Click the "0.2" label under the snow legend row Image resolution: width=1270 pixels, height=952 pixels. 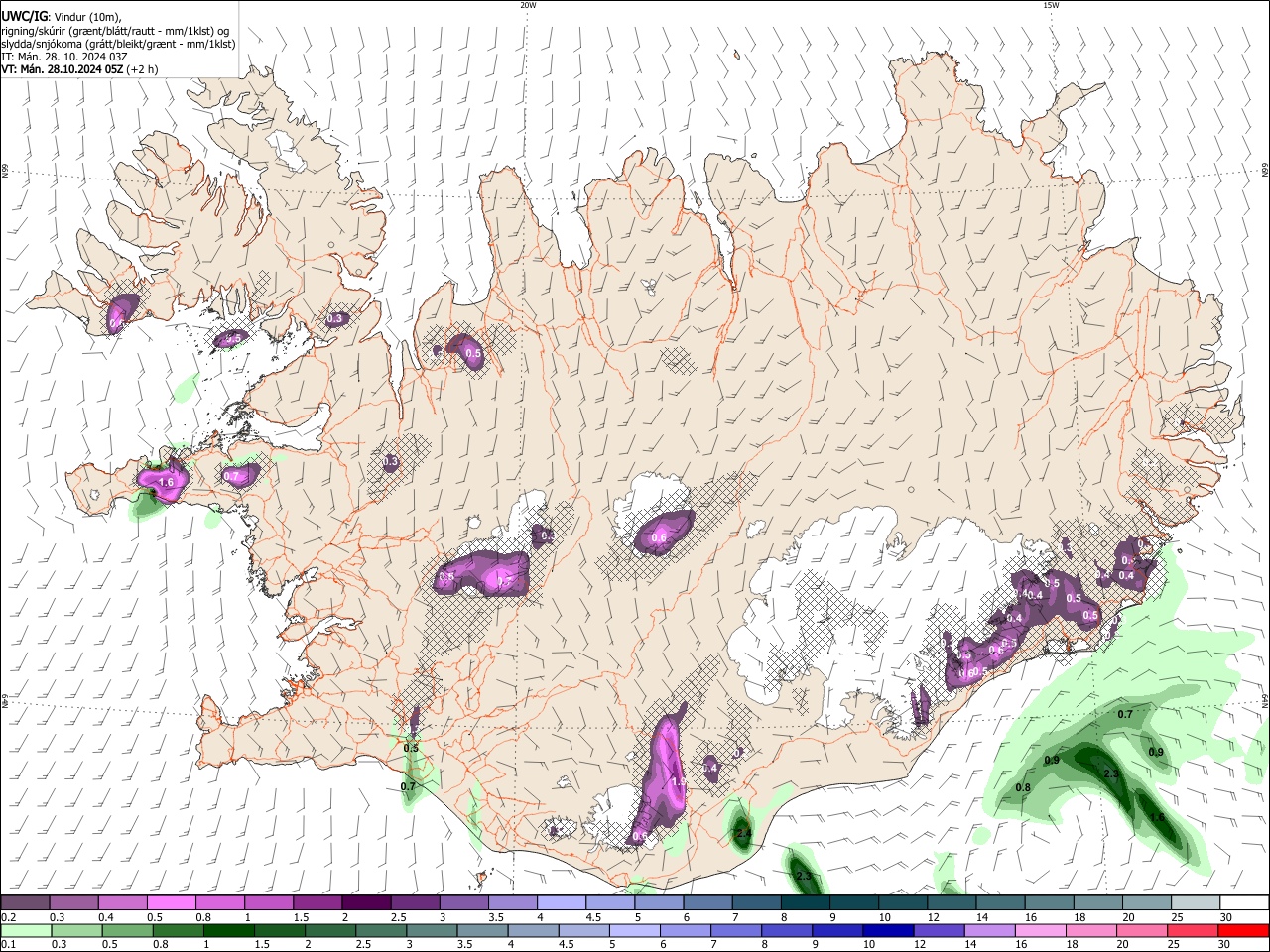(8, 917)
